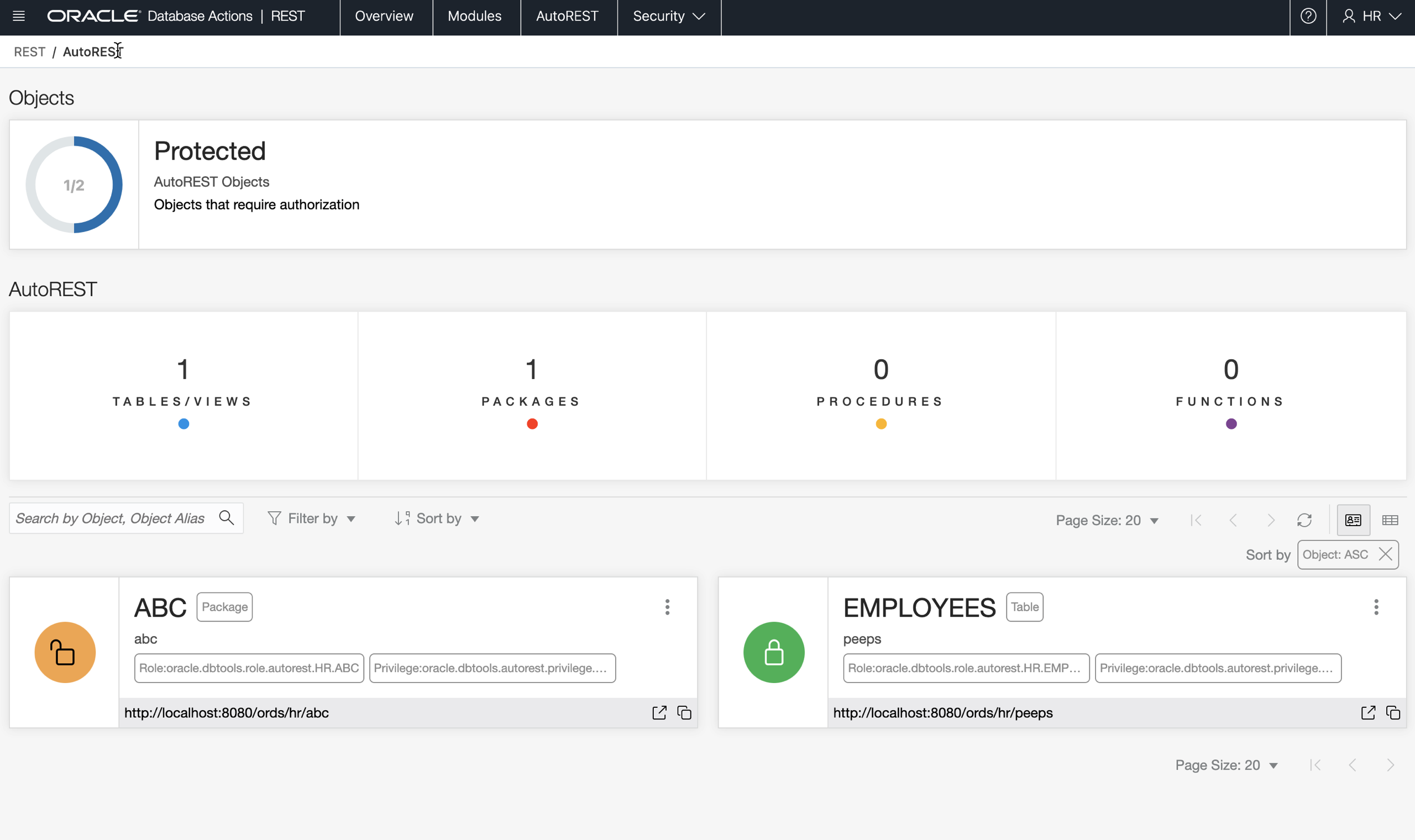Click the red Packages dot
Screen dimensions: 1415x840
pyautogui.click(x=532, y=424)
